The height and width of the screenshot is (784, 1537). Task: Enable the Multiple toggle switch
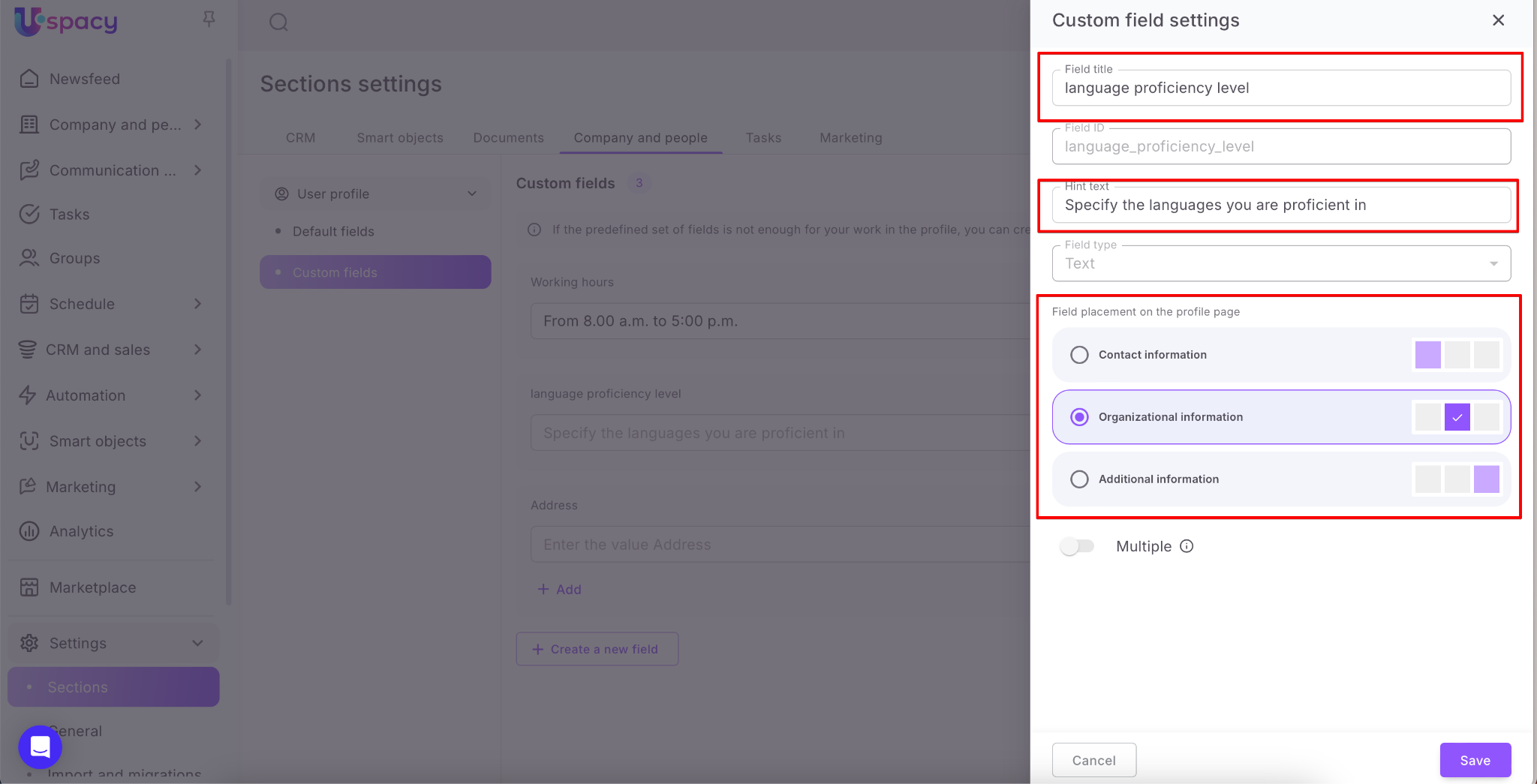click(x=1077, y=546)
